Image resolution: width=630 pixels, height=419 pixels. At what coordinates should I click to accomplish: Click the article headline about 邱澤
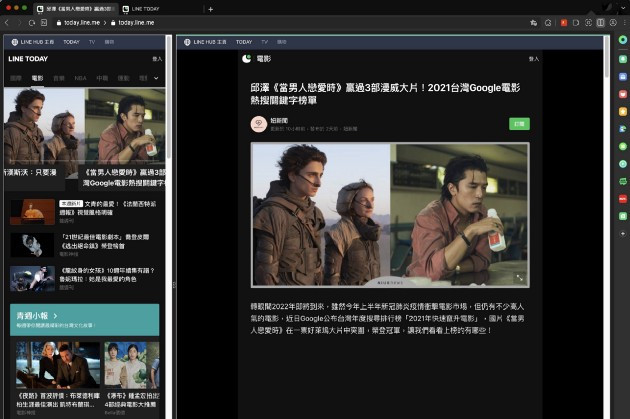coord(385,94)
